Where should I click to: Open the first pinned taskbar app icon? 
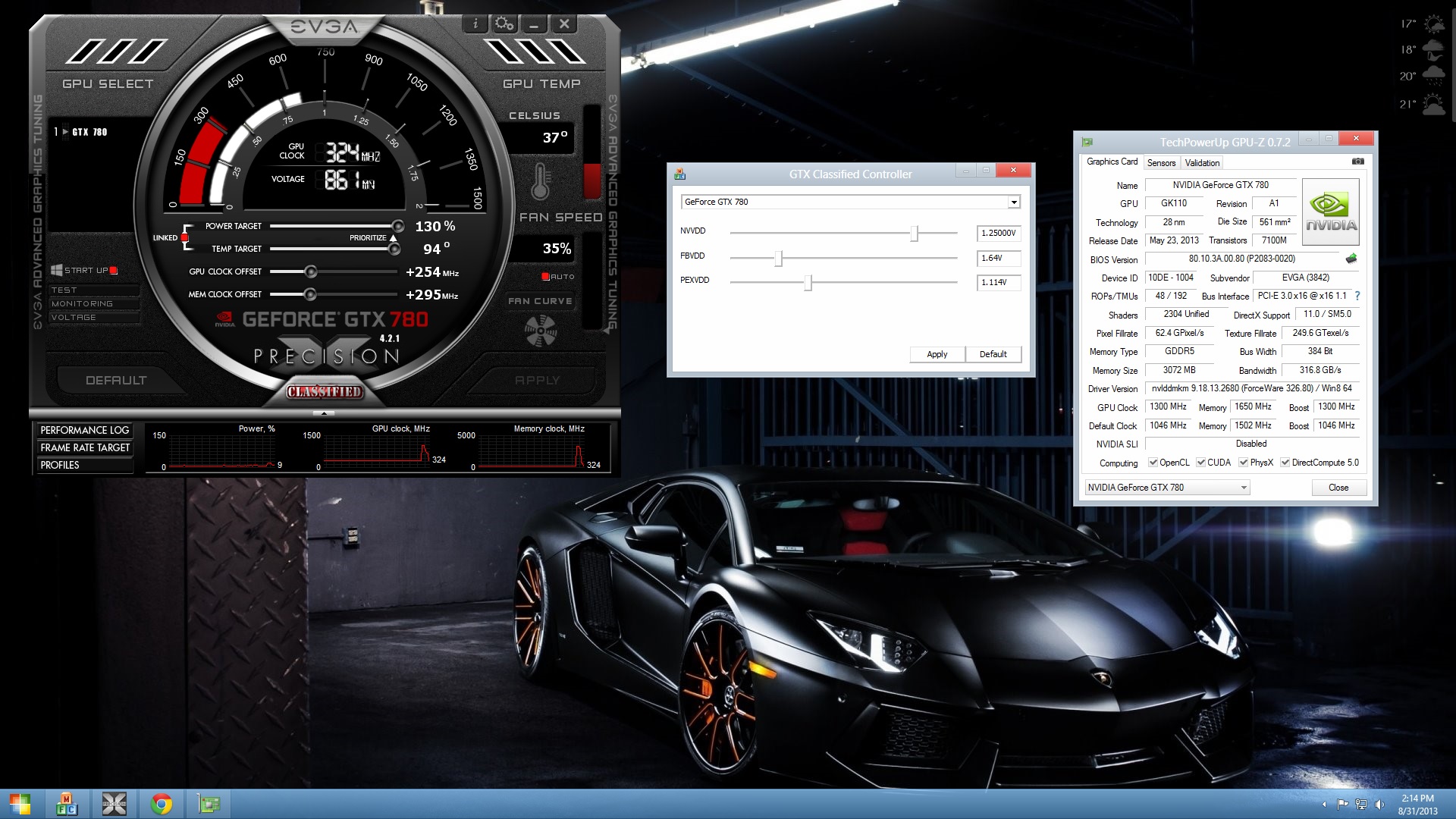coord(67,804)
